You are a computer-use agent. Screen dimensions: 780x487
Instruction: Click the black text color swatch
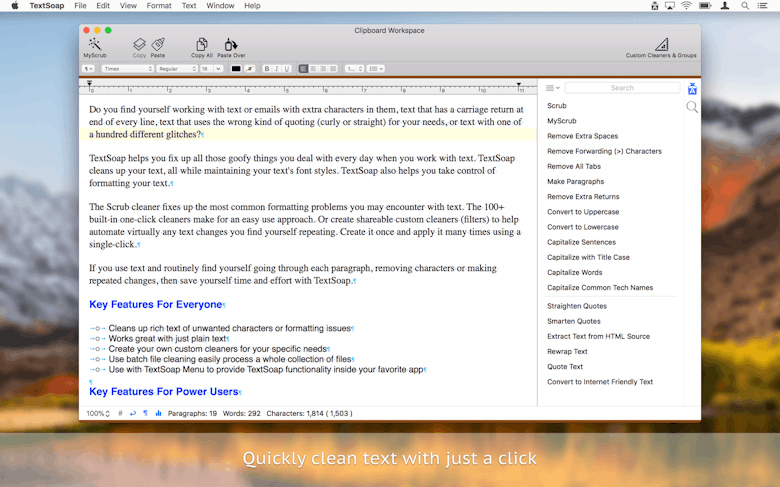236,69
